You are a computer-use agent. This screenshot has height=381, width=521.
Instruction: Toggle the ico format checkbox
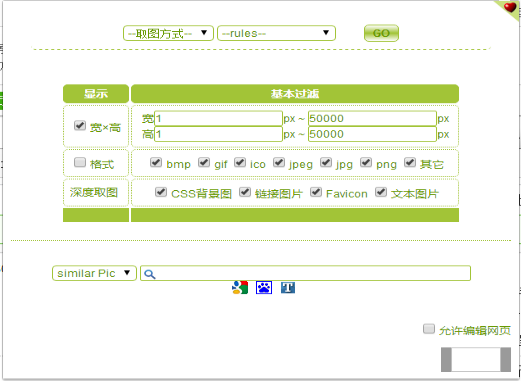(x=240, y=162)
